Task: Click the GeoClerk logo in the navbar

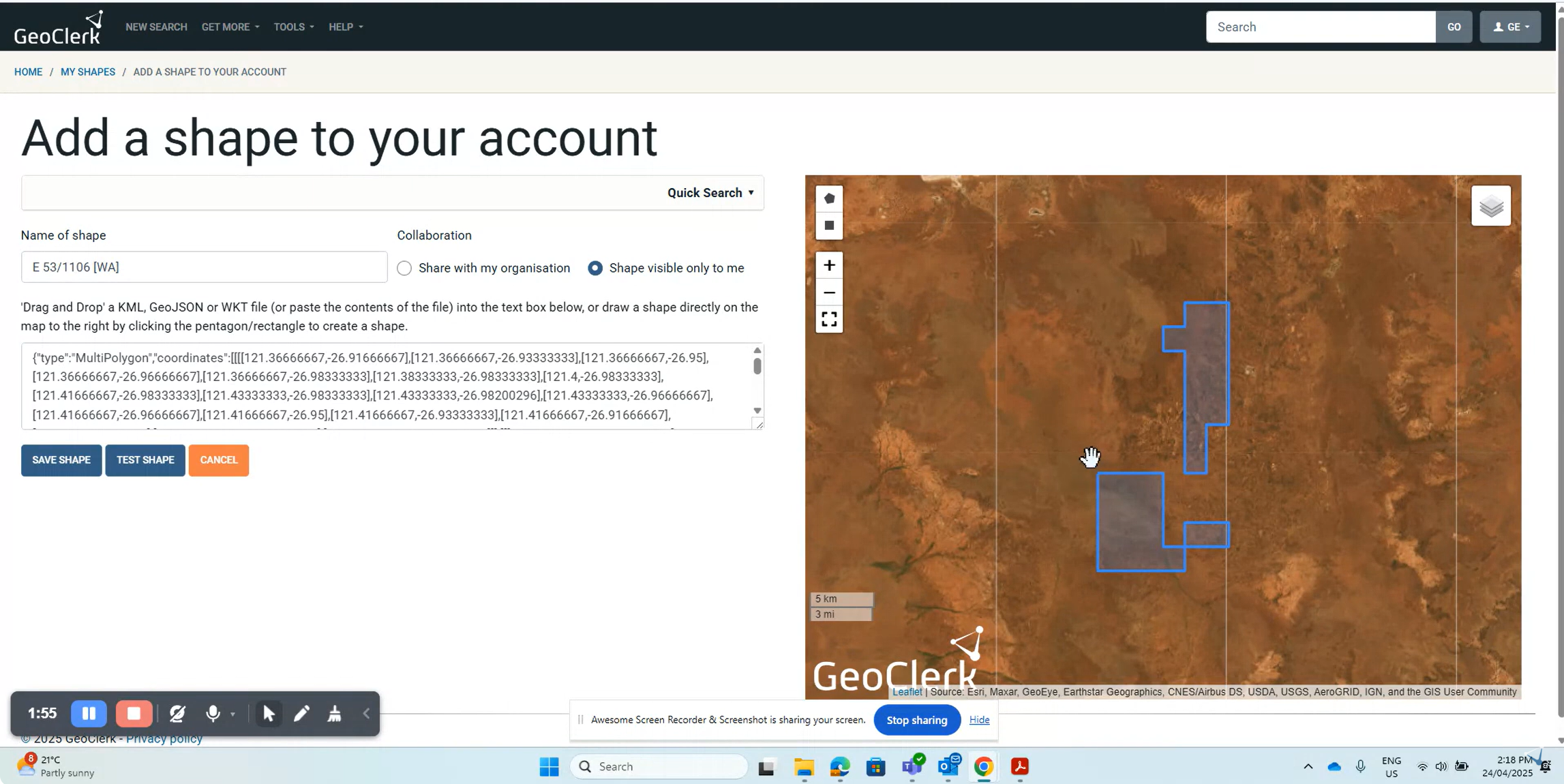Action: coord(59,28)
